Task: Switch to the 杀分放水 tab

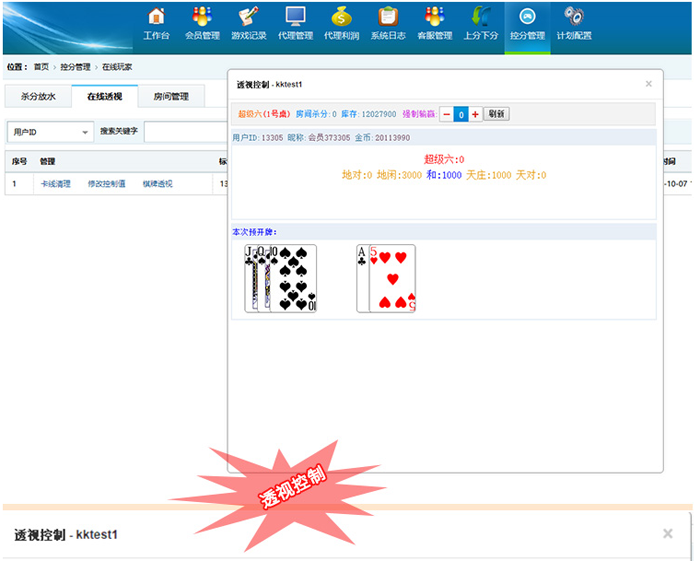Action: coord(39,97)
